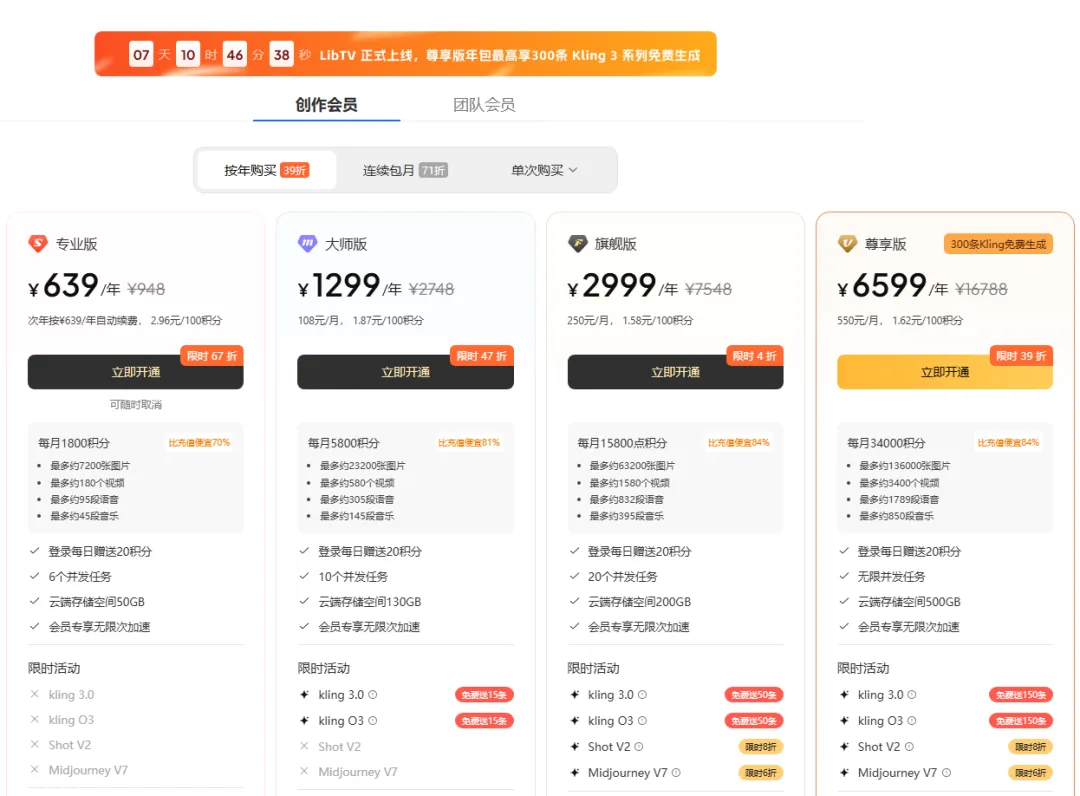The image size is (1080, 796).
Task: Select 按年购买 billing option
Action: (267, 170)
